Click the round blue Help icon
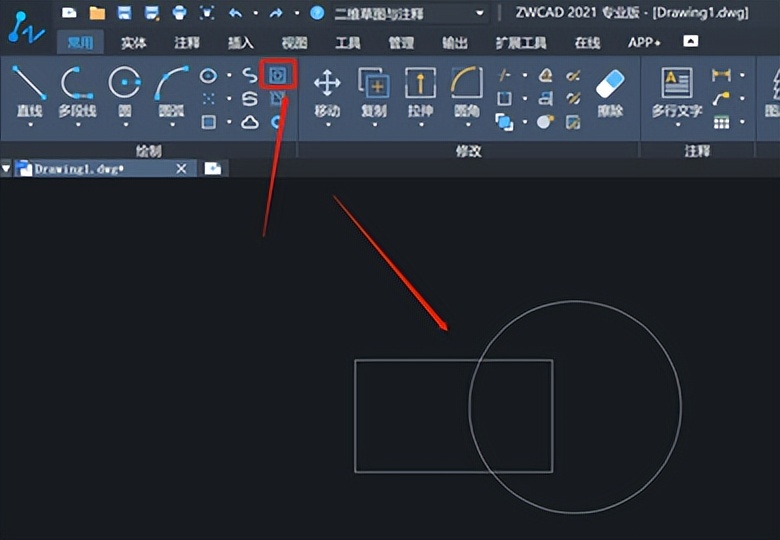Viewport: 780px width, 540px height. 317,12
